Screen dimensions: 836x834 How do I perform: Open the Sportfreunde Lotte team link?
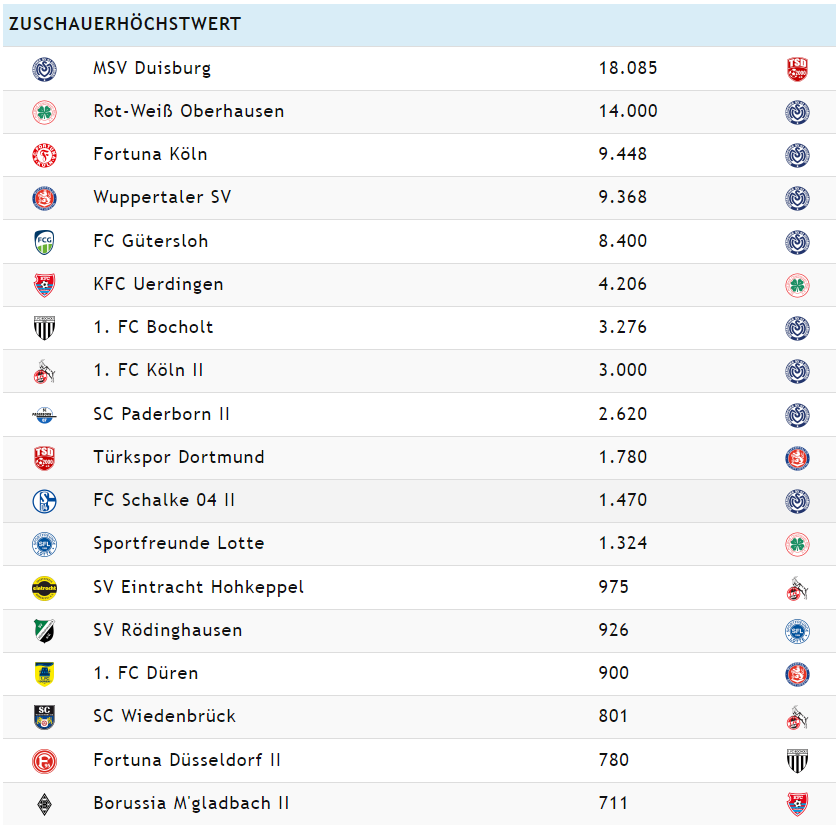click(179, 544)
